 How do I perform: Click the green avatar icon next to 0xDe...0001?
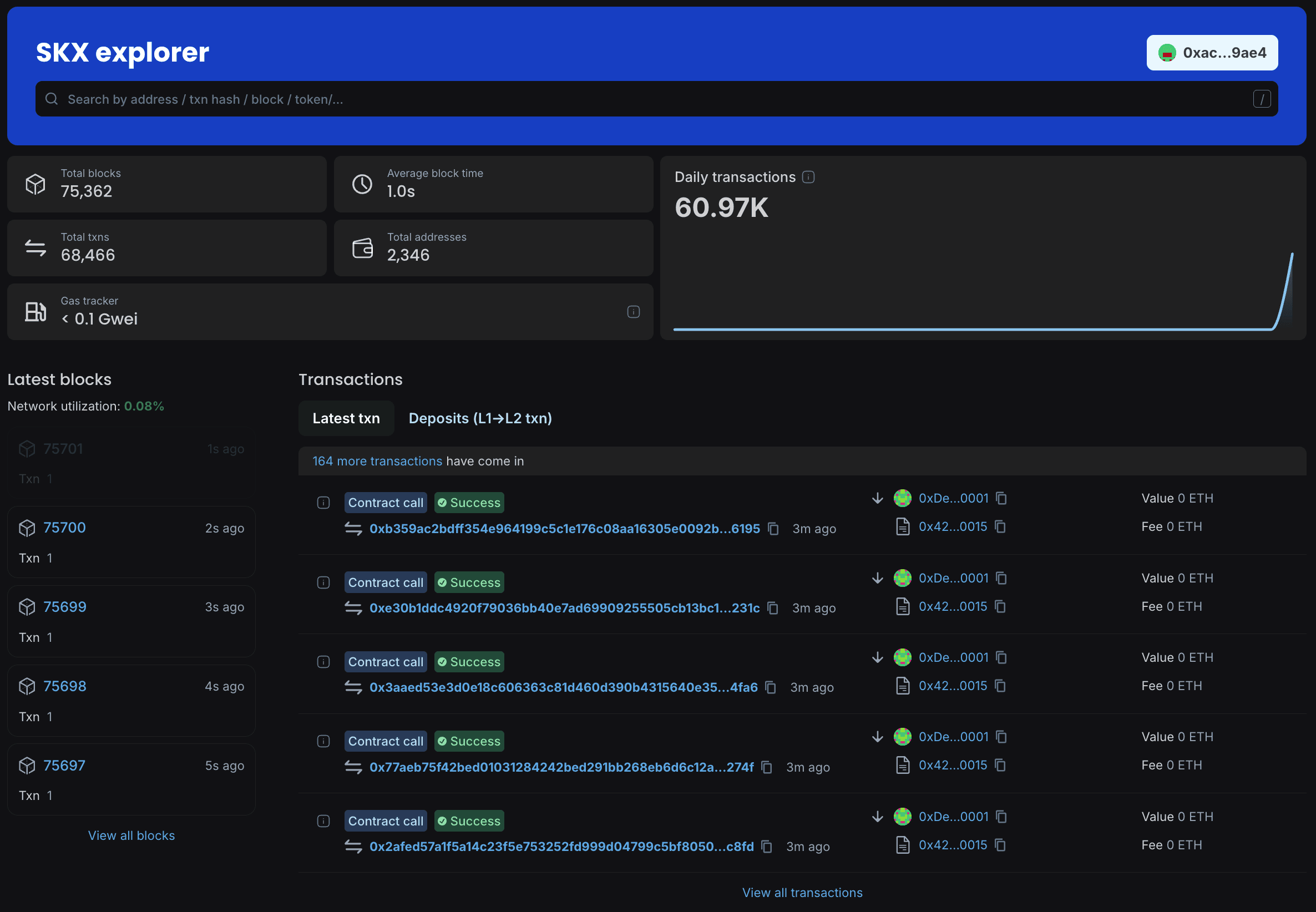click(902, 498)
